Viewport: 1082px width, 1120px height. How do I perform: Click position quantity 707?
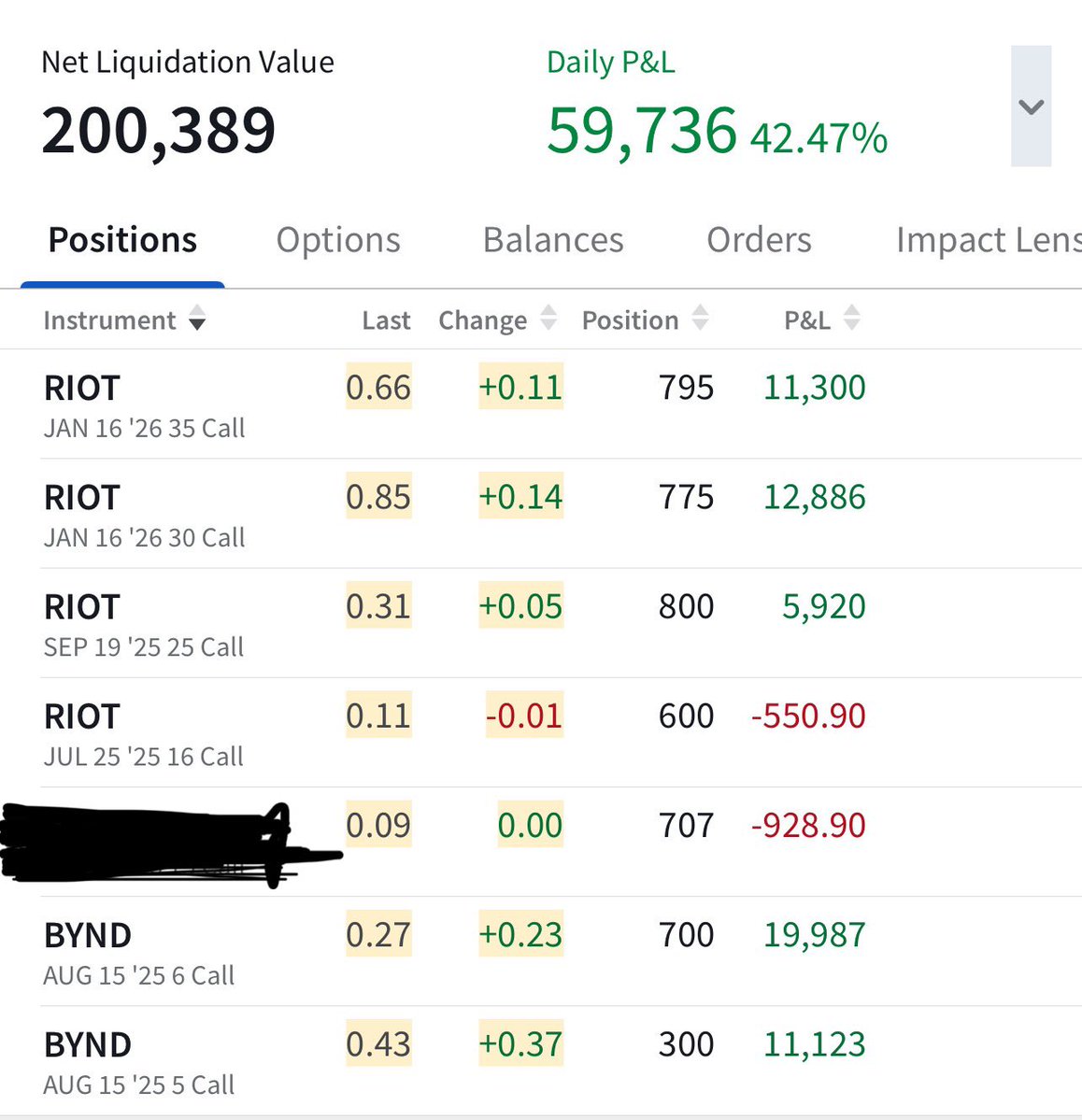coord(686,825)
